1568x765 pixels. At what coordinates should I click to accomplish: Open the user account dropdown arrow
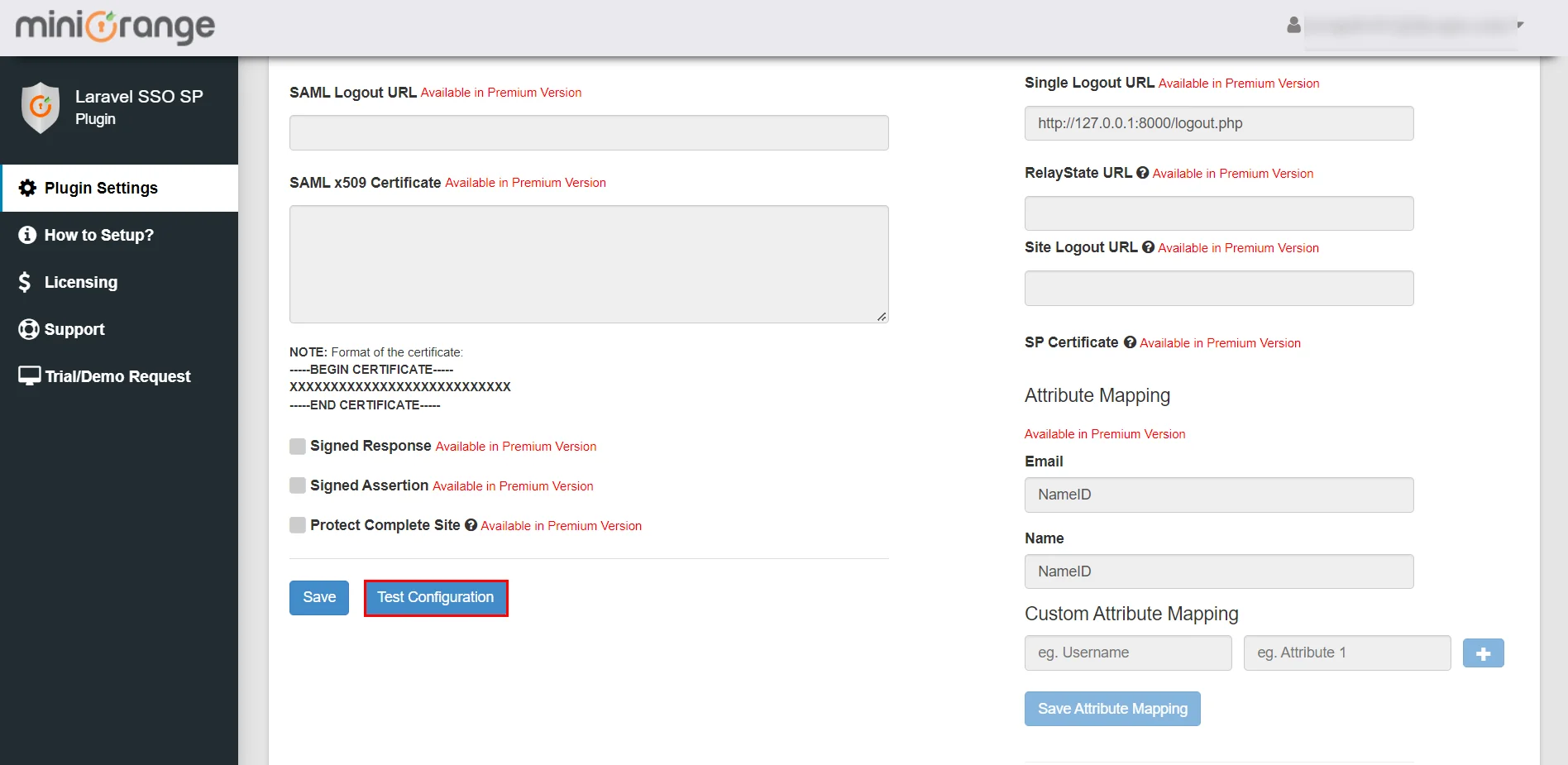(x=1520, y=25)
